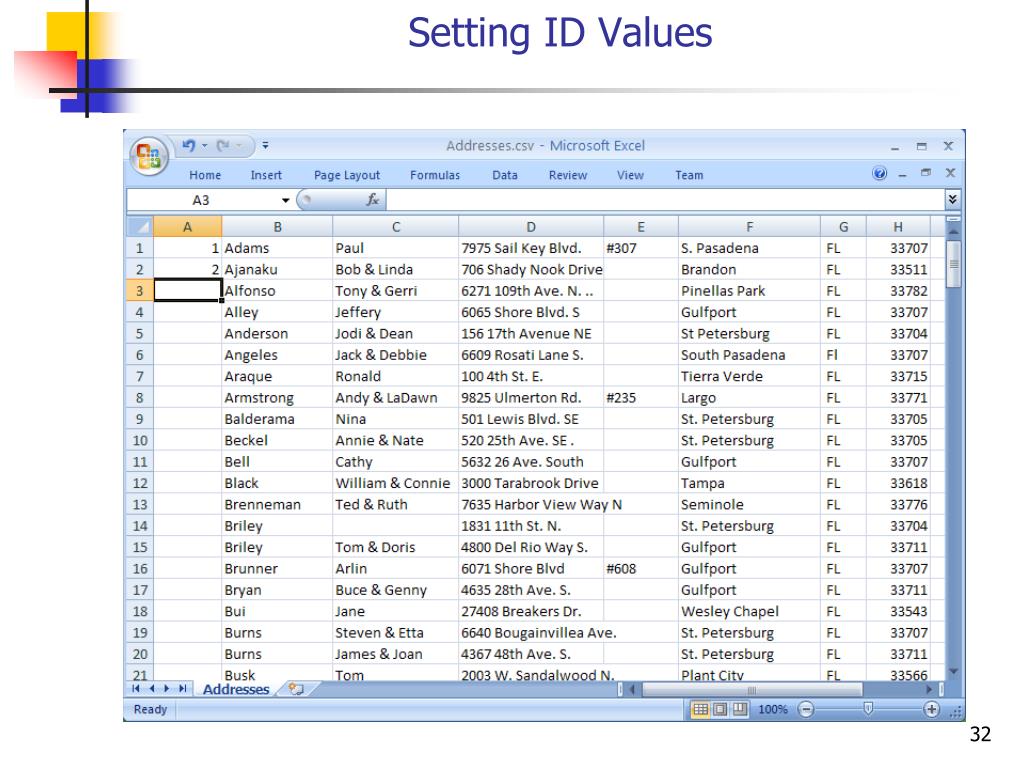This screenshot has height=768, width=1024.
Task: Click the zip code cell "33618"
Action: pyautogui.click(x=898, y=483)
